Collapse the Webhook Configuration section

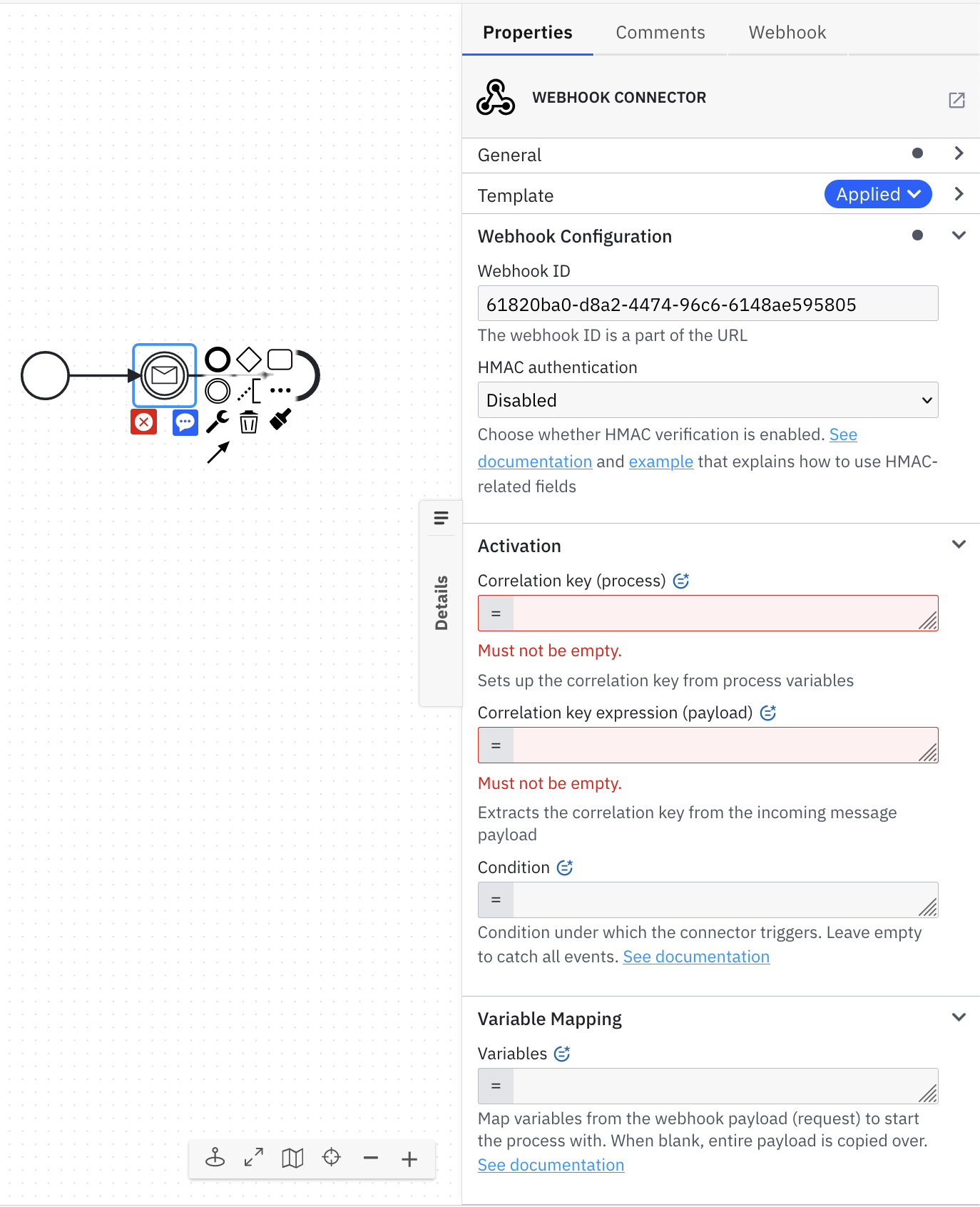click(x=959, y=235)
